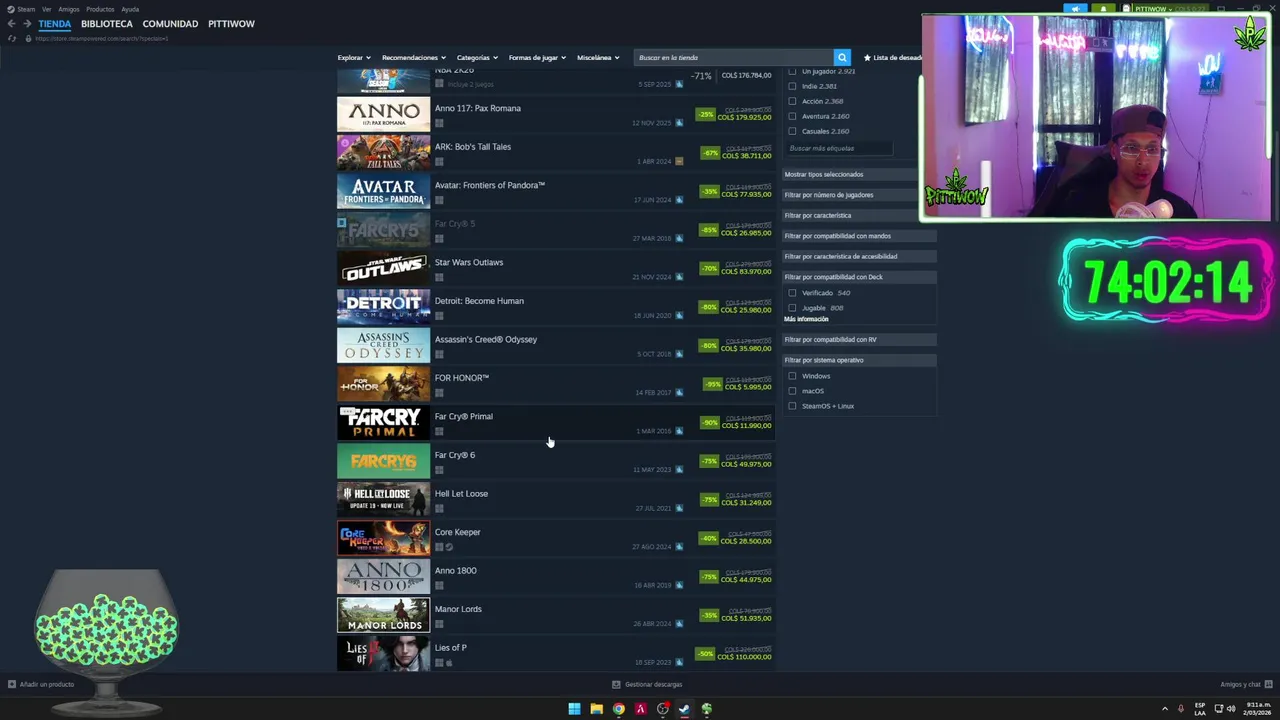Open Lista de deseados link
Image resolution: width=1280 pixels, height=720 pixels.
[893, 58]
